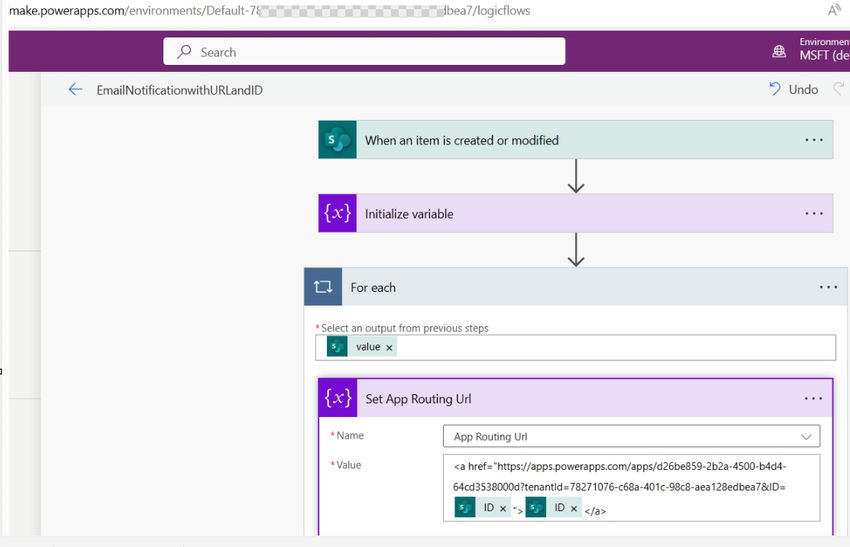Expand the Initialize variable step
This screenshot has width=850, height=547.
pos(576,213)
